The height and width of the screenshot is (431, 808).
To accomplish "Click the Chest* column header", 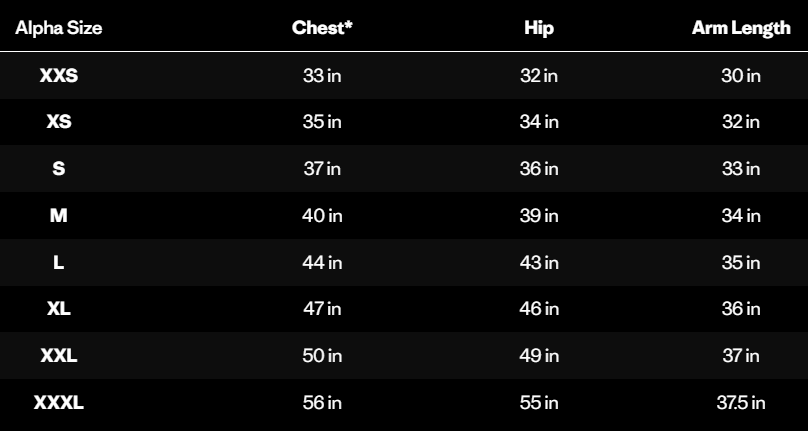I will coord(322,28).
